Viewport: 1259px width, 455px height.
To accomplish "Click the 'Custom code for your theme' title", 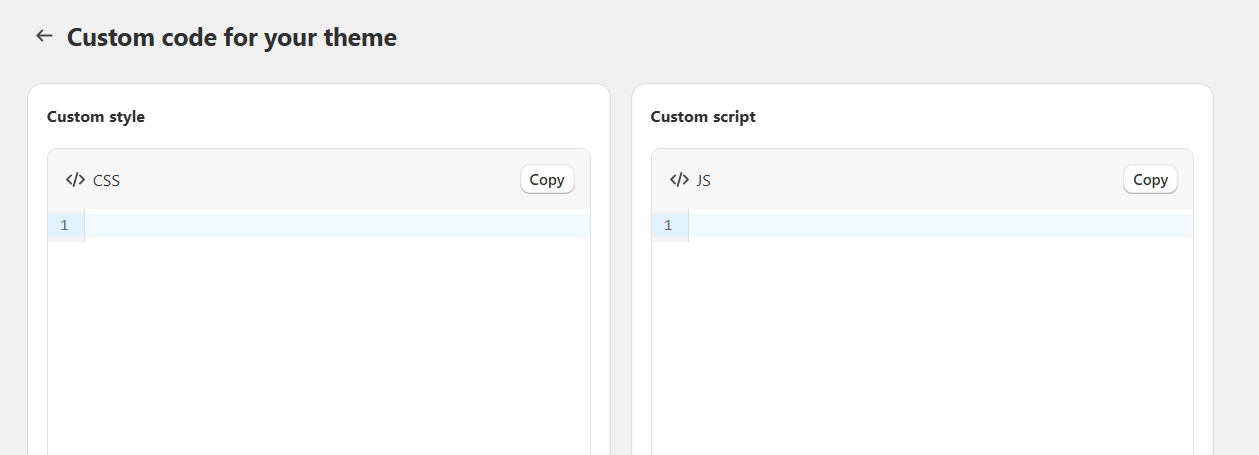I will tap(232, 38).
